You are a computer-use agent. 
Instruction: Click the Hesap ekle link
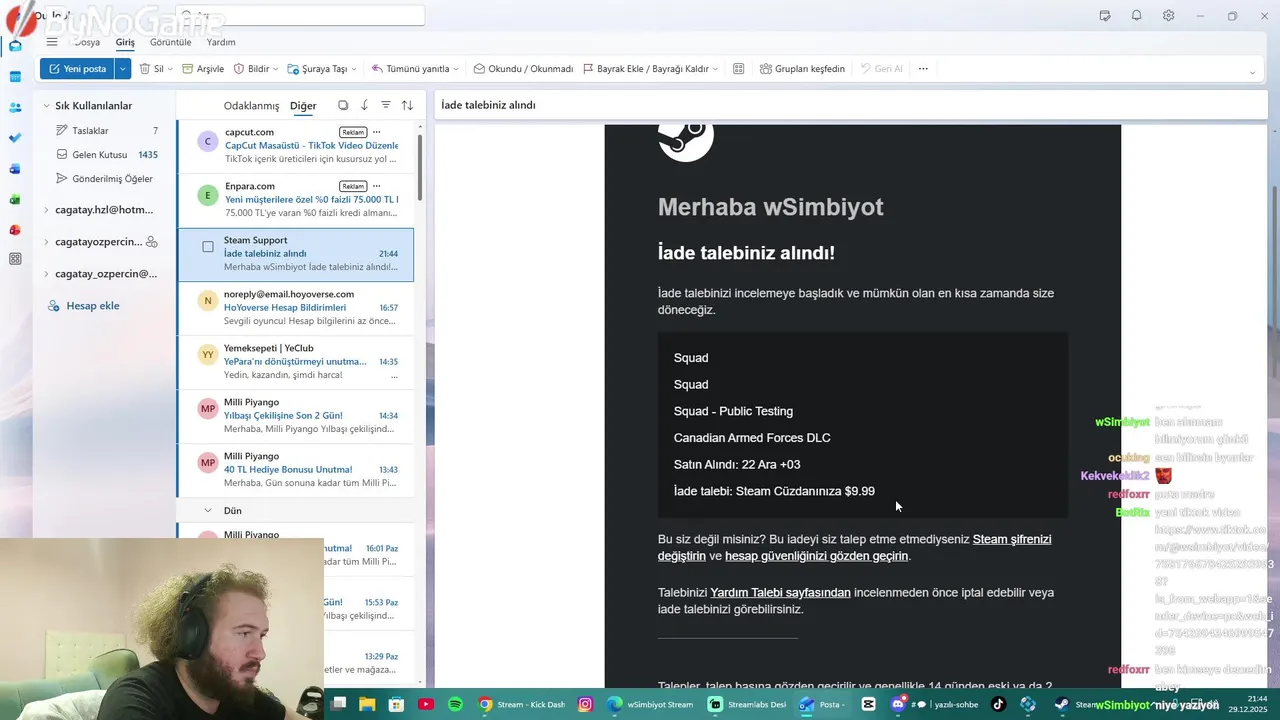93,305
